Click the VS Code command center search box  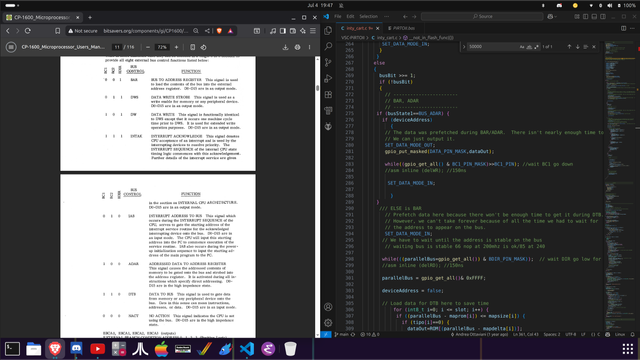tap(482, 17)
